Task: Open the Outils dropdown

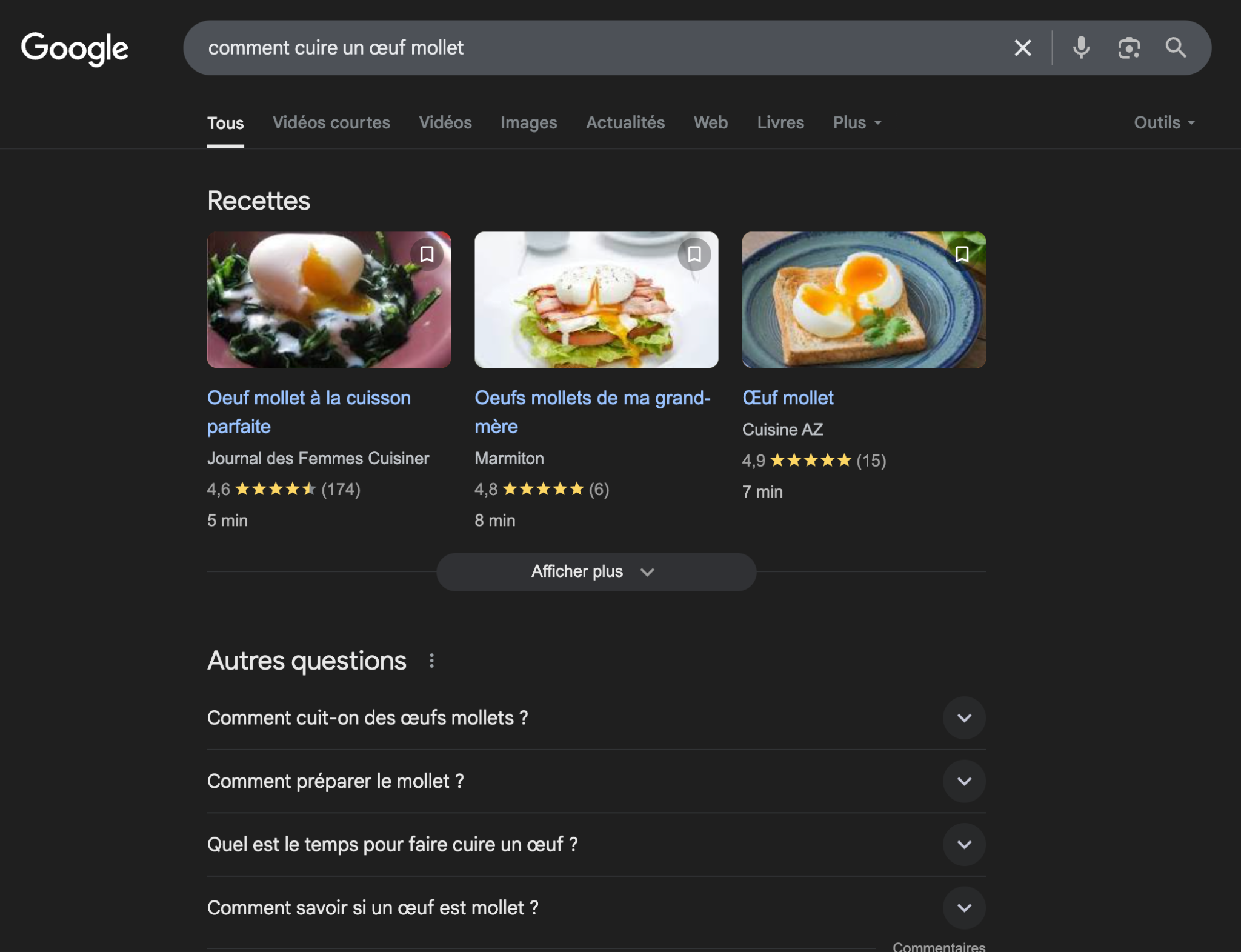Action: click(1165, 123)
